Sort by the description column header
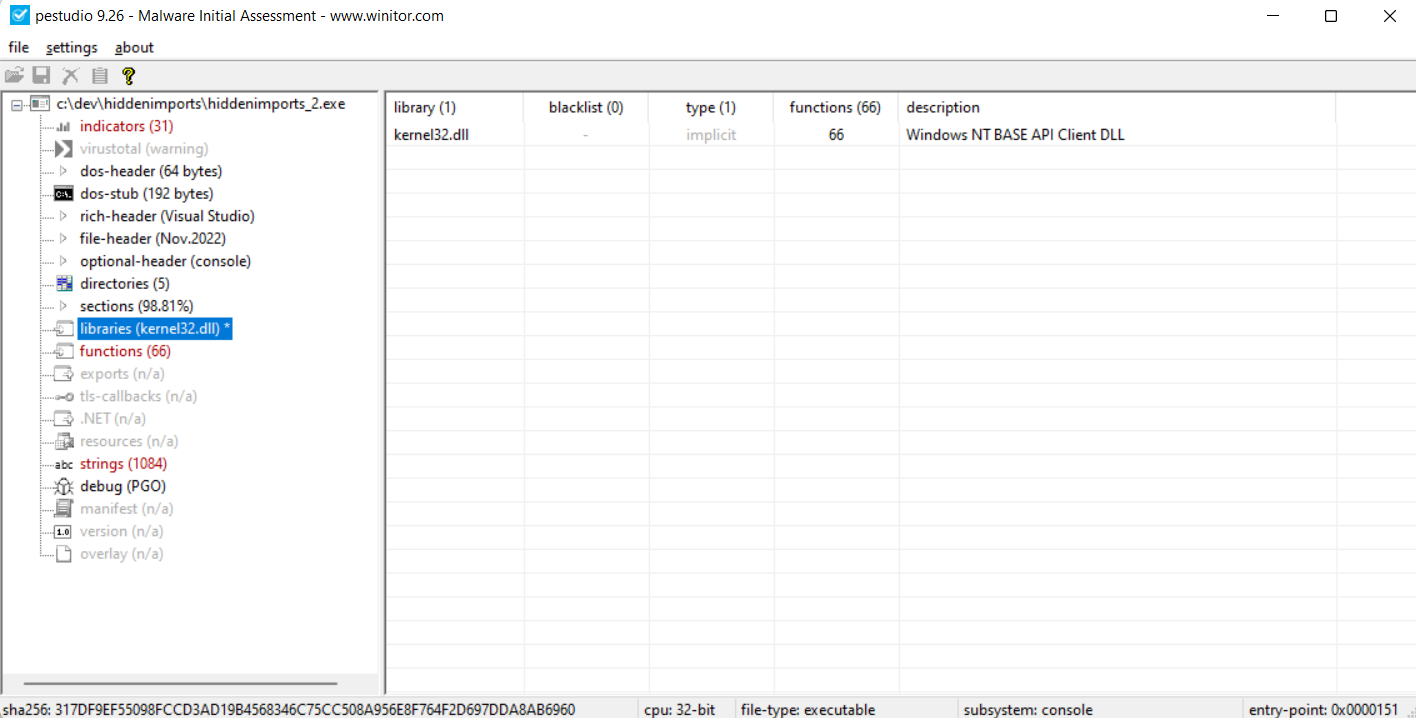1416x718 pixels. (x=1117, y=107)
